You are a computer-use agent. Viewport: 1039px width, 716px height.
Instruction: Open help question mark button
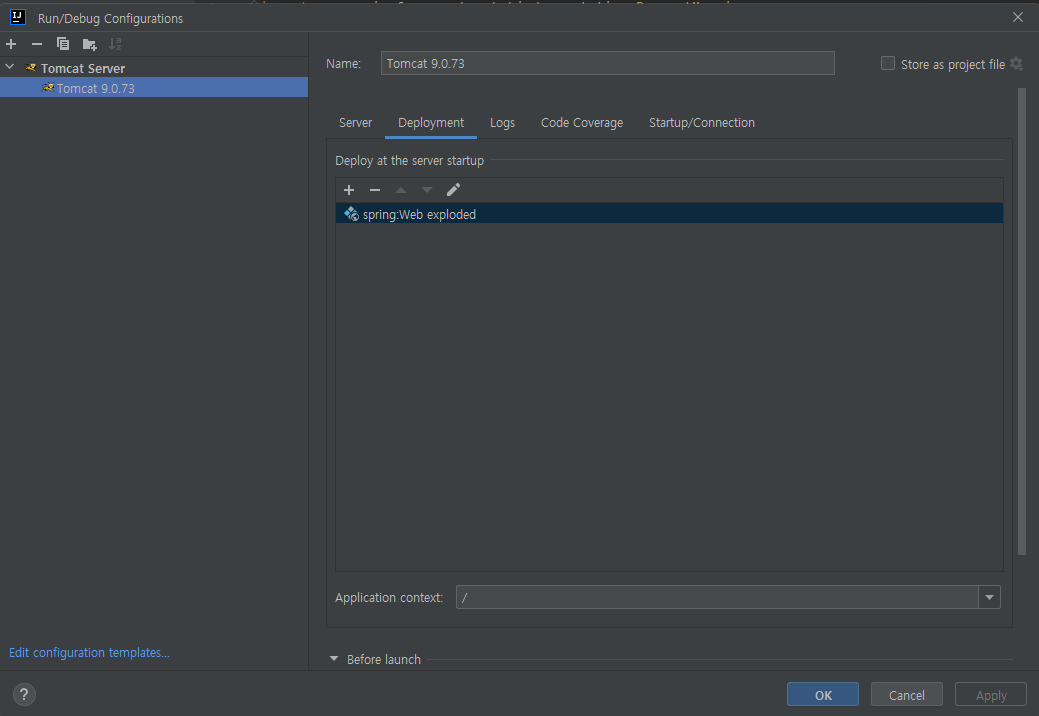[24, 694]
